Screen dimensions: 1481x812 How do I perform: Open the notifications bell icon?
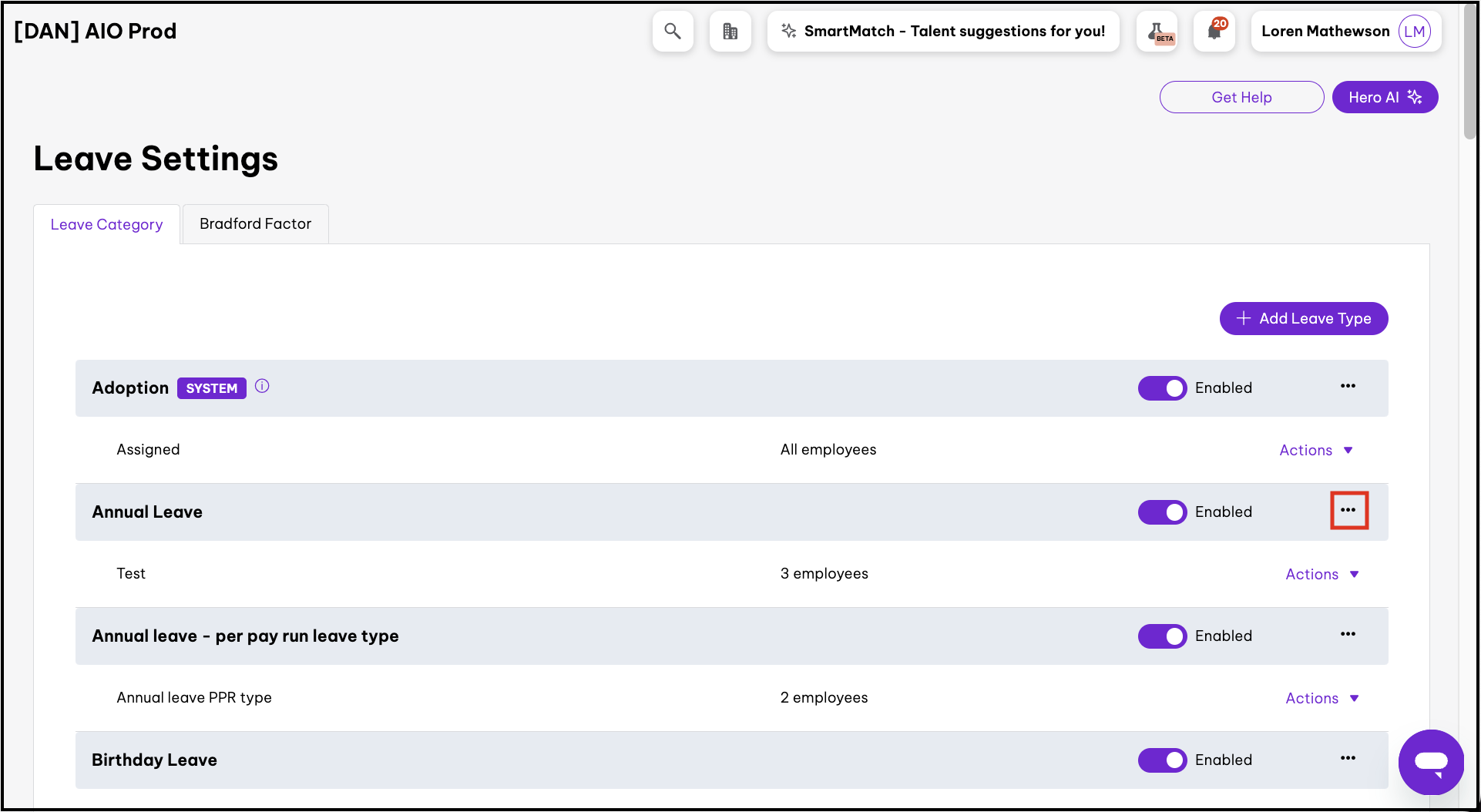[x=1214, y=32]
